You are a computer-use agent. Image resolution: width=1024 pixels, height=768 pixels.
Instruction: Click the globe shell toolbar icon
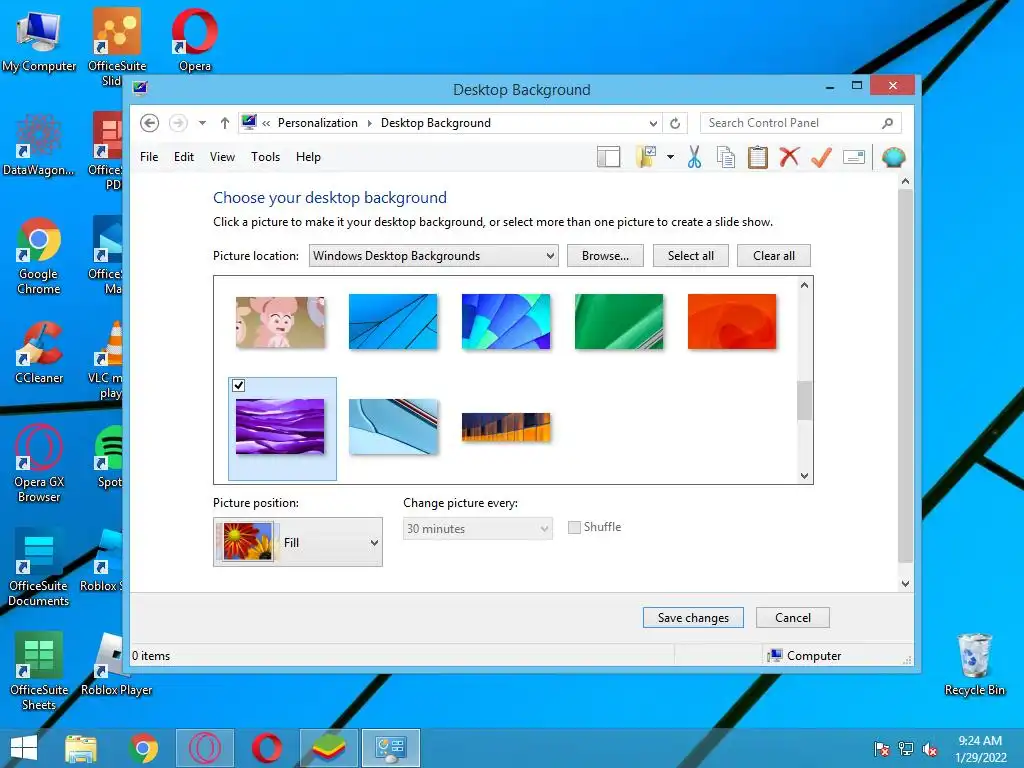pos(893,157)
